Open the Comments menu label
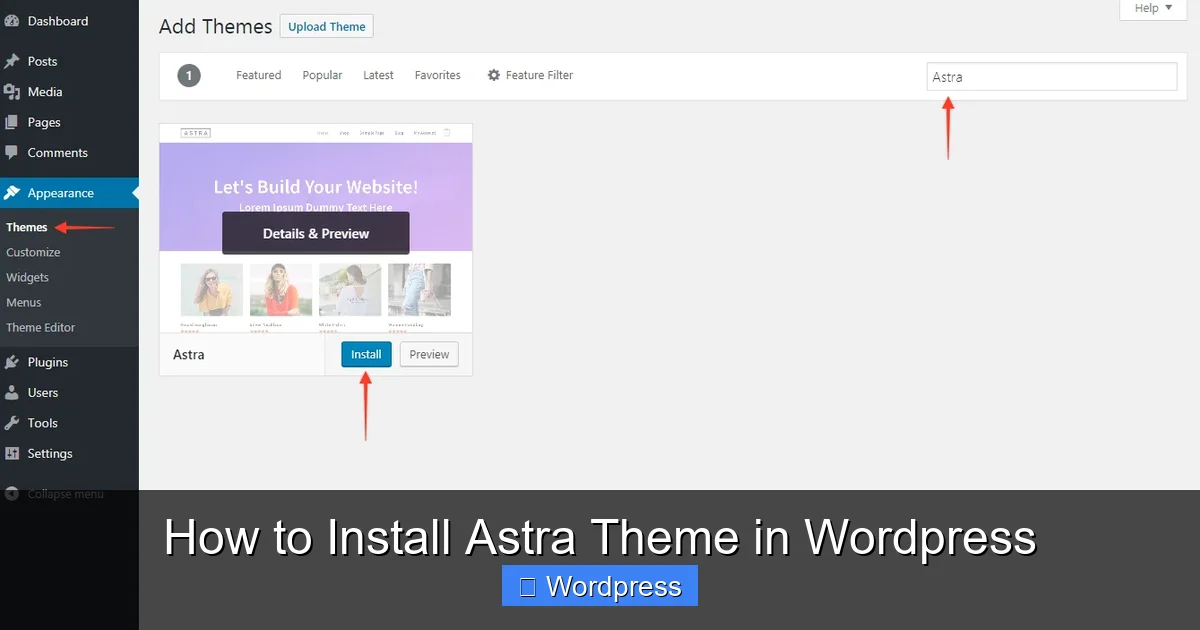 [58, 153]
